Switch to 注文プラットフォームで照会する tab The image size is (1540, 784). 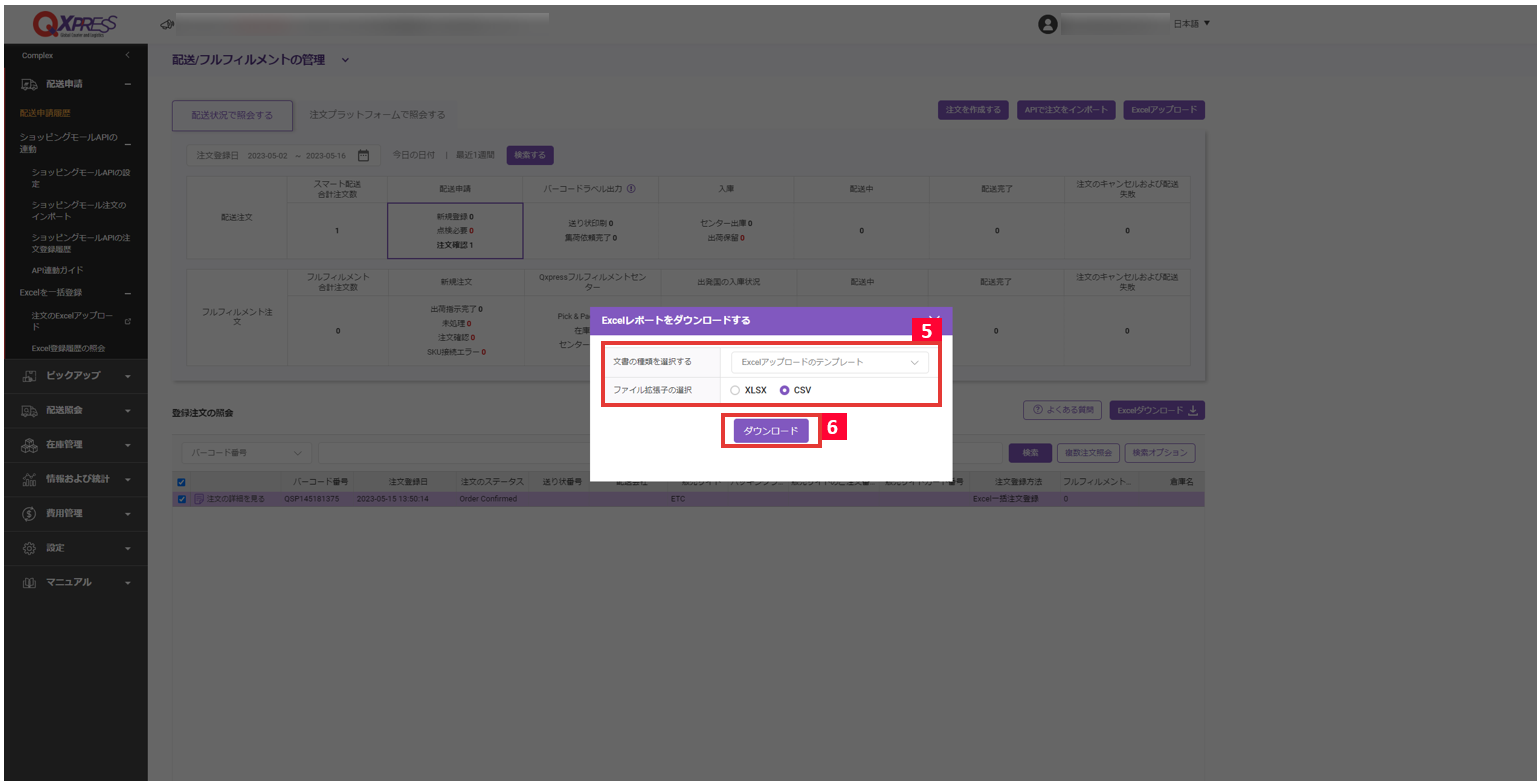[x=377, y=115]
